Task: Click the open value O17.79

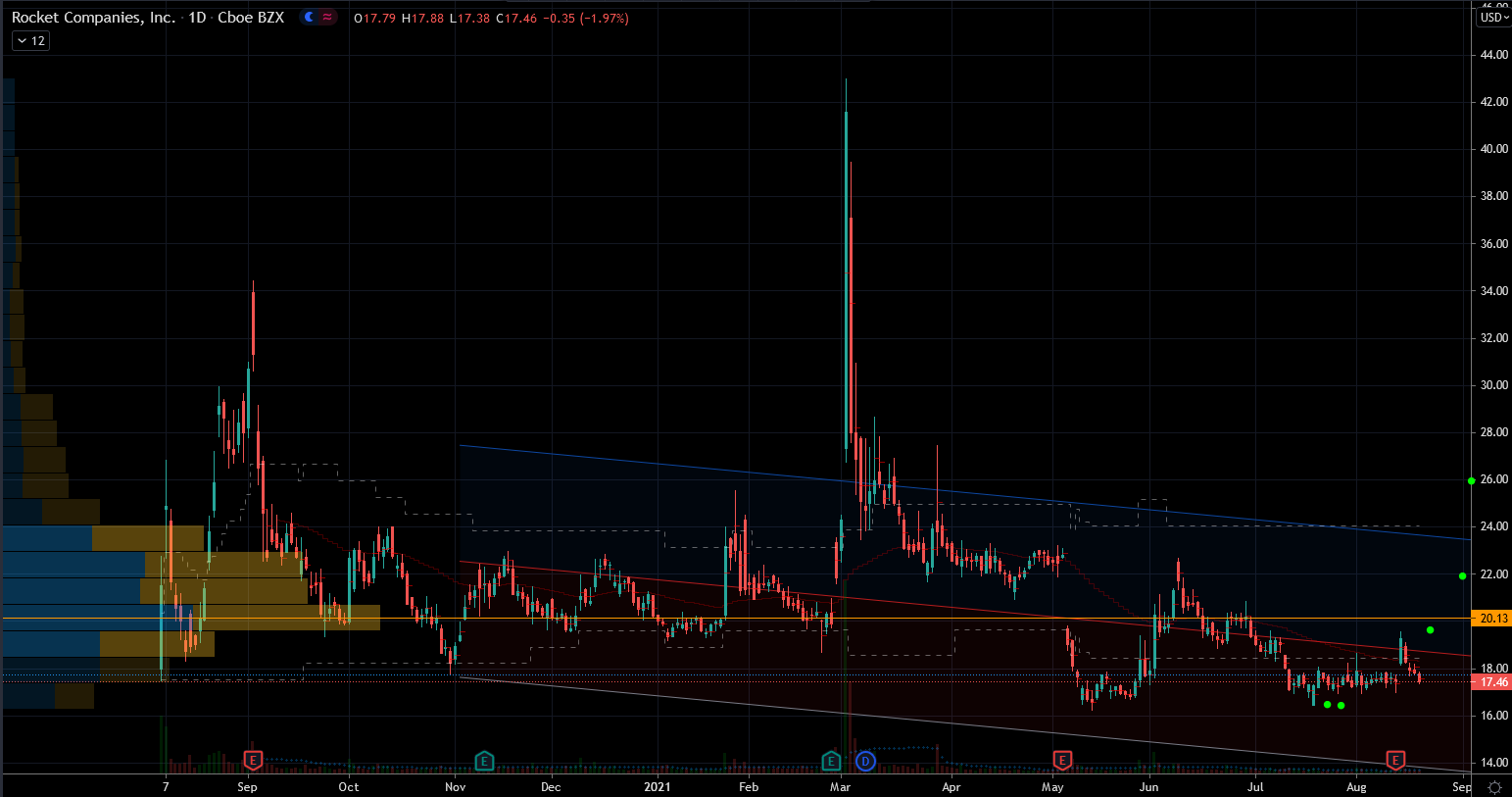Action: coord(375,19)
